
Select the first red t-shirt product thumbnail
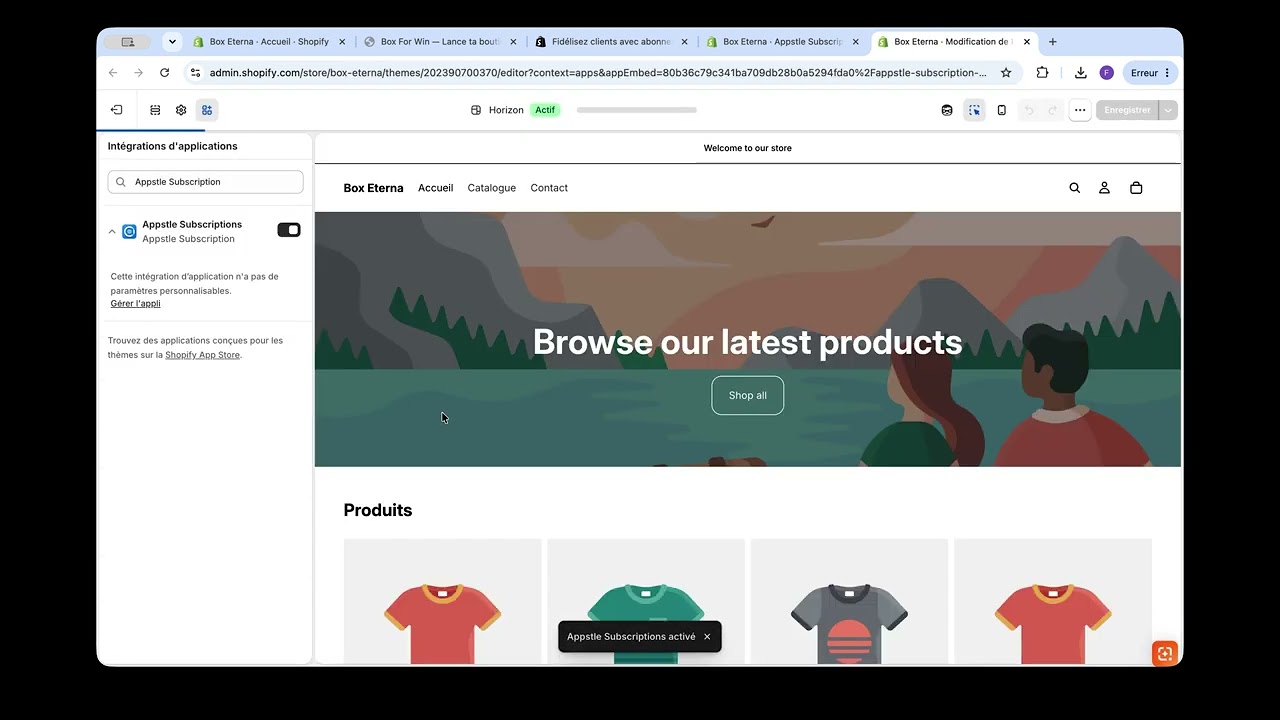click(442, 602)
